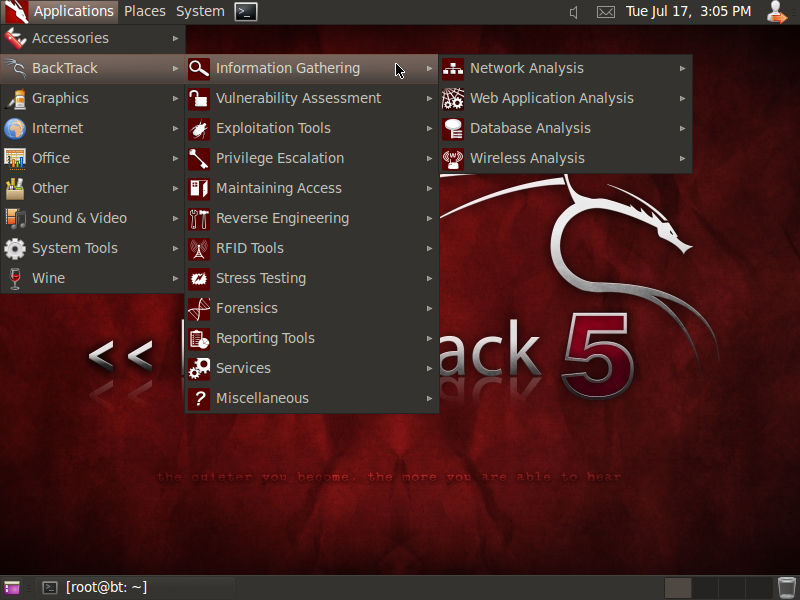Click the magnifying glass icon beside Information Gathering

click(199, 68)
